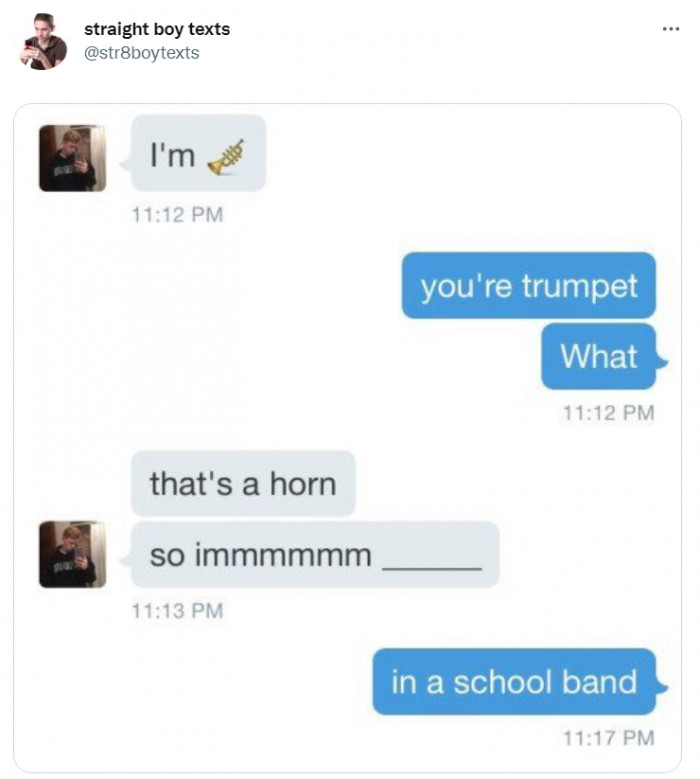Tap the gray "that's a horn" bubble
This screenshot has height=779, width=700.
point(243,483)
